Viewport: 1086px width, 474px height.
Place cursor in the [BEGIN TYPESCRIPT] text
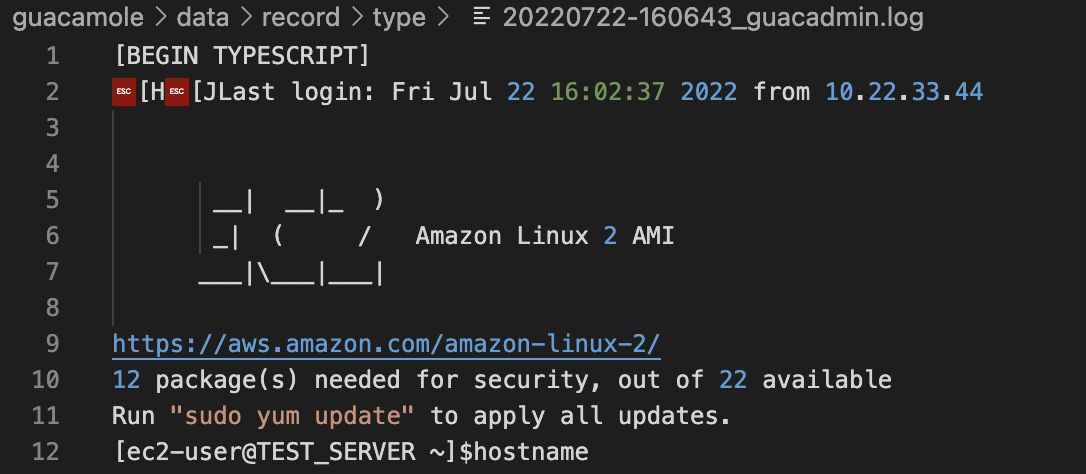click(242, 56)
